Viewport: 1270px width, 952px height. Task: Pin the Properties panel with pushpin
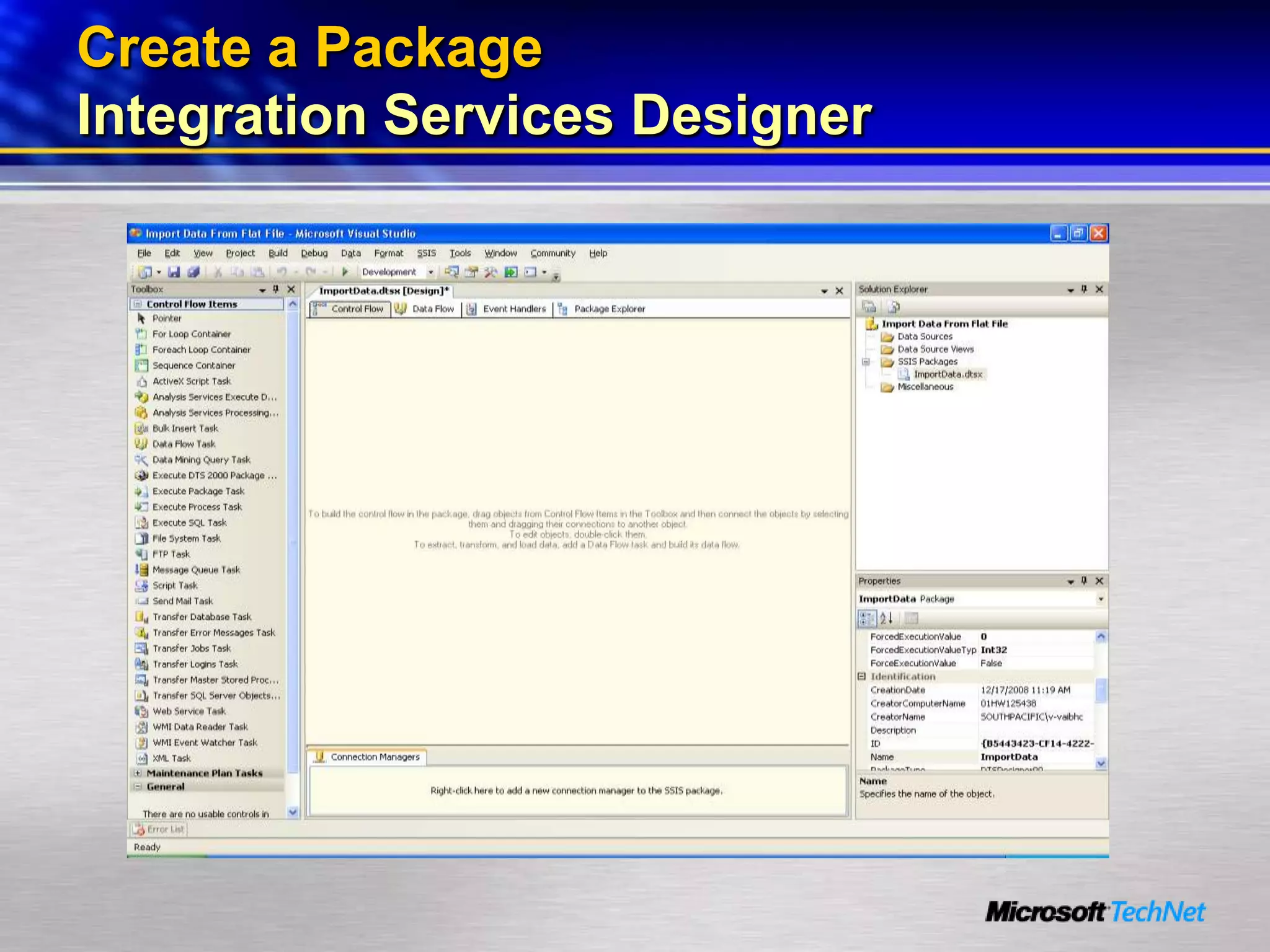(1084, 581)
